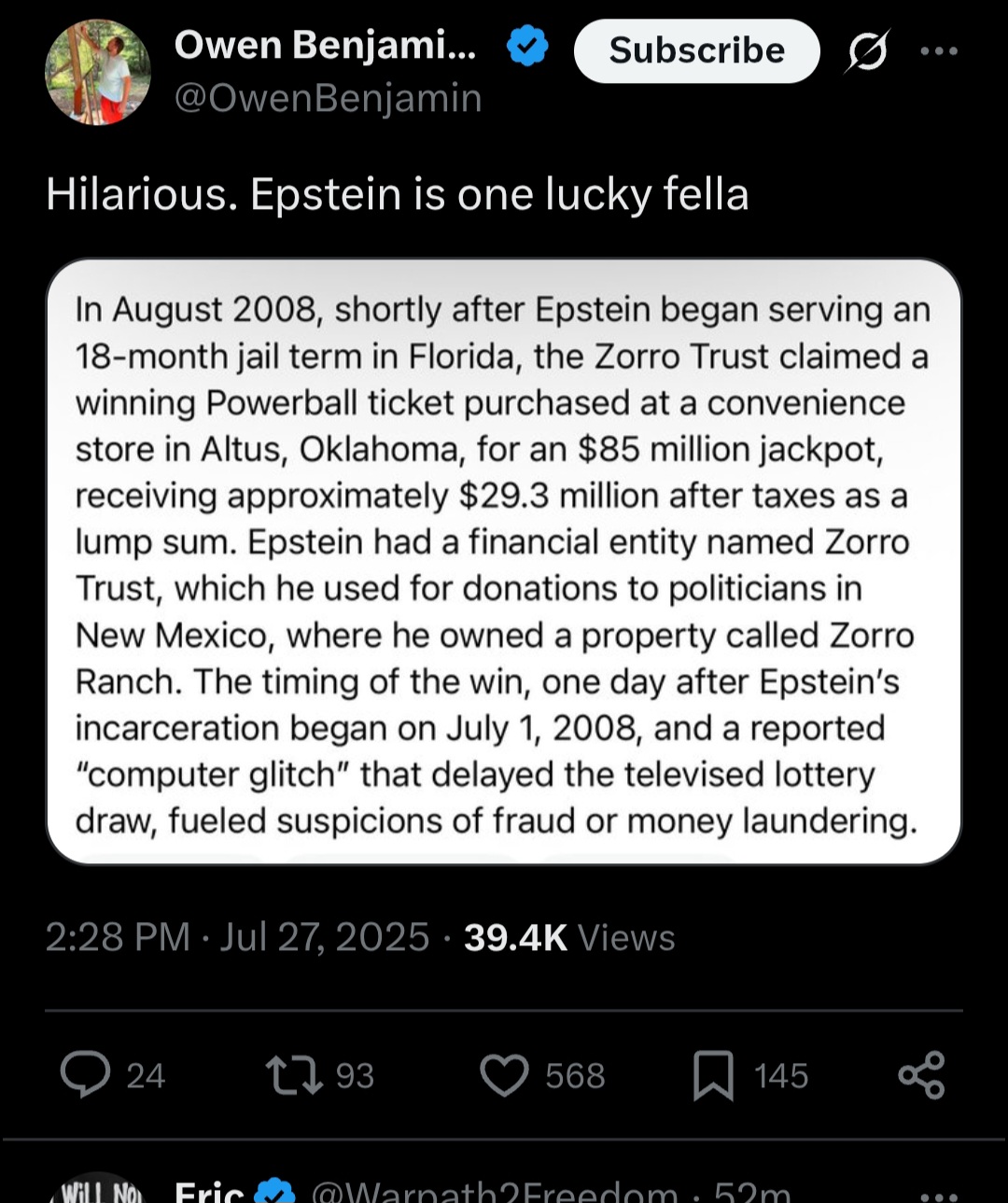Open Eric's reply avatar
The width and height of the screenshot is (1008, 1203).
coord(98,1190)
